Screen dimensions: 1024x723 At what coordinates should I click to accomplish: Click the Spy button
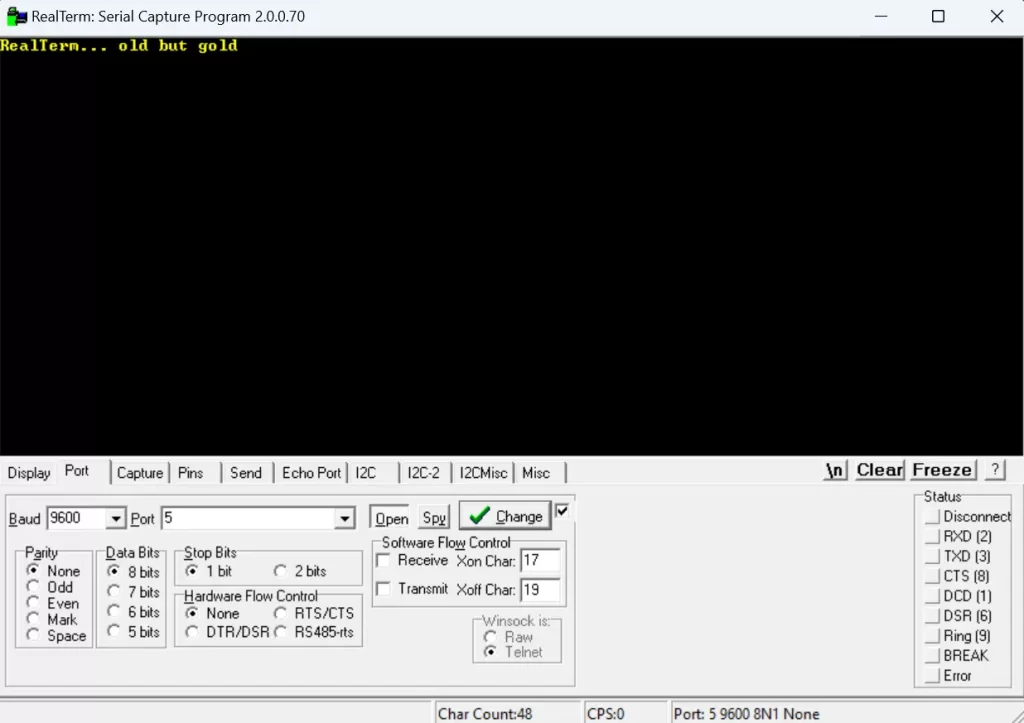[x=434, y=518]
